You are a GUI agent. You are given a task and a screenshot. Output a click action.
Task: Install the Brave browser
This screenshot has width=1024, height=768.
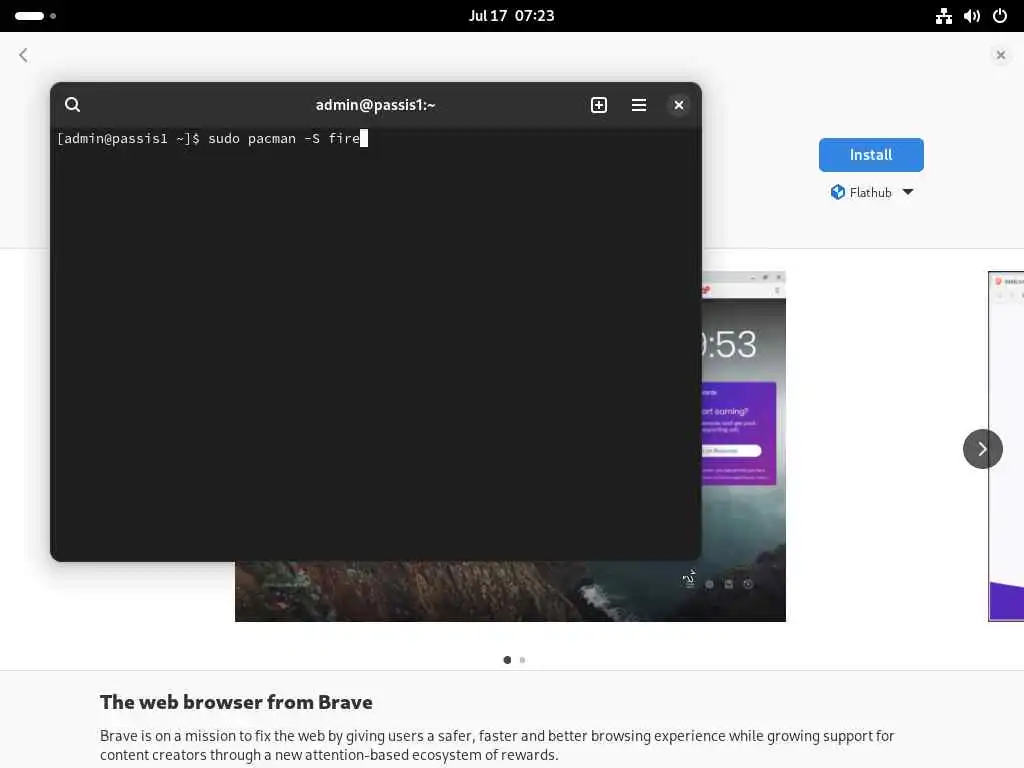point(871,155)
